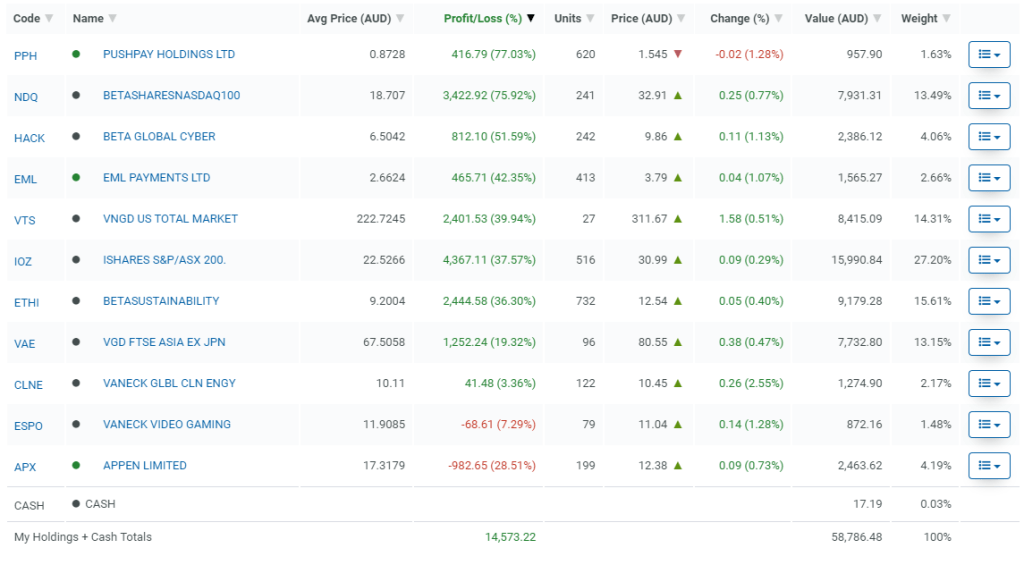Click VANECK VIDEO GAMING holding name
The width and height of the screenshot is (1024, 565).
(166, 425)
